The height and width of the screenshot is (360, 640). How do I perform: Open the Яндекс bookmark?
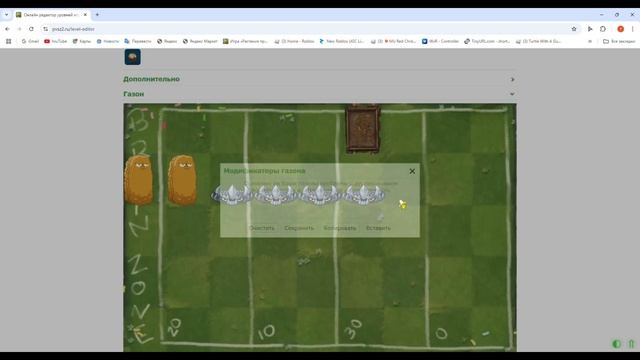tap(167, 41)
